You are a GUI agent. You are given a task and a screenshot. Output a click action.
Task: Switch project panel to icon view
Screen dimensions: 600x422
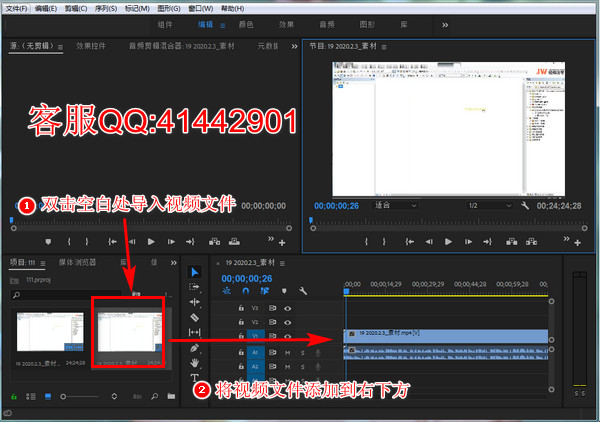(48, 396)
